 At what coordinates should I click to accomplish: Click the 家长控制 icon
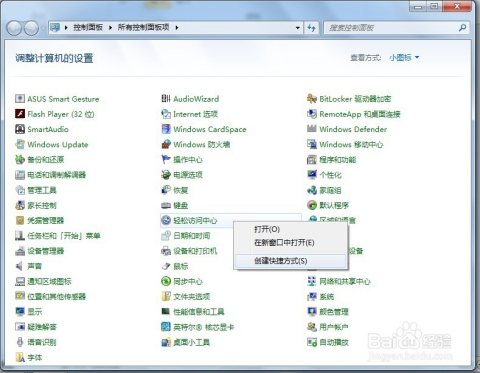tap(20, 205)
